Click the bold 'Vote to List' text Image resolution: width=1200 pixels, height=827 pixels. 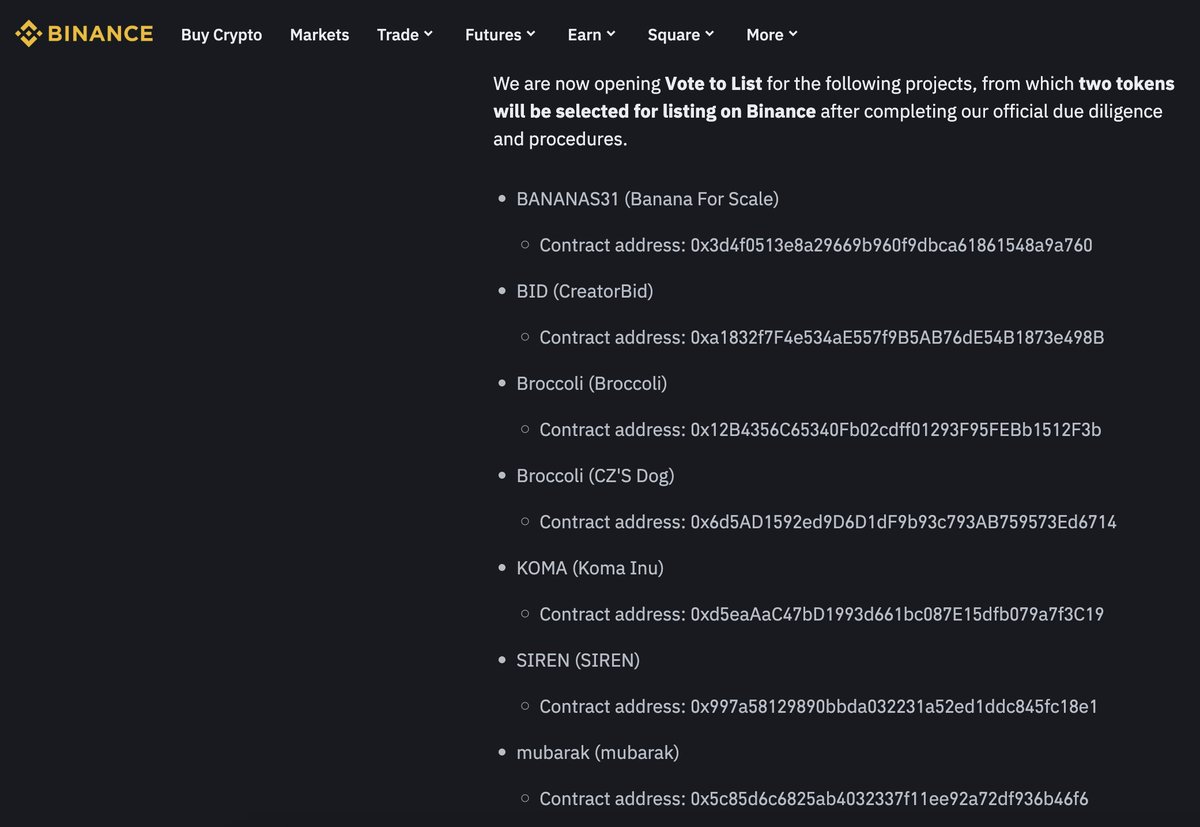click(x=713, y=83)
